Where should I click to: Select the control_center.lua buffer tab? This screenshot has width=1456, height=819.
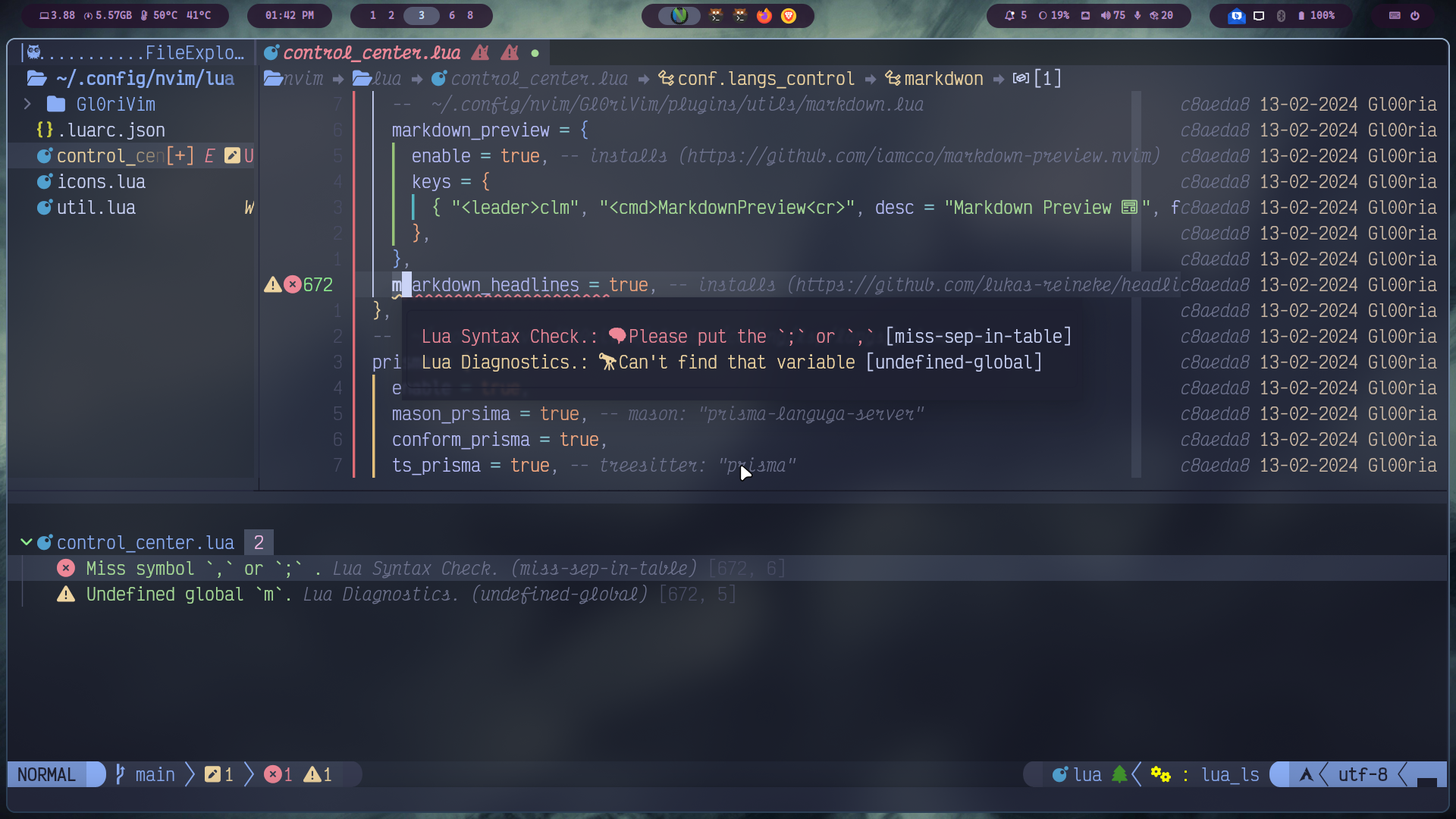[x=372, y=52]
